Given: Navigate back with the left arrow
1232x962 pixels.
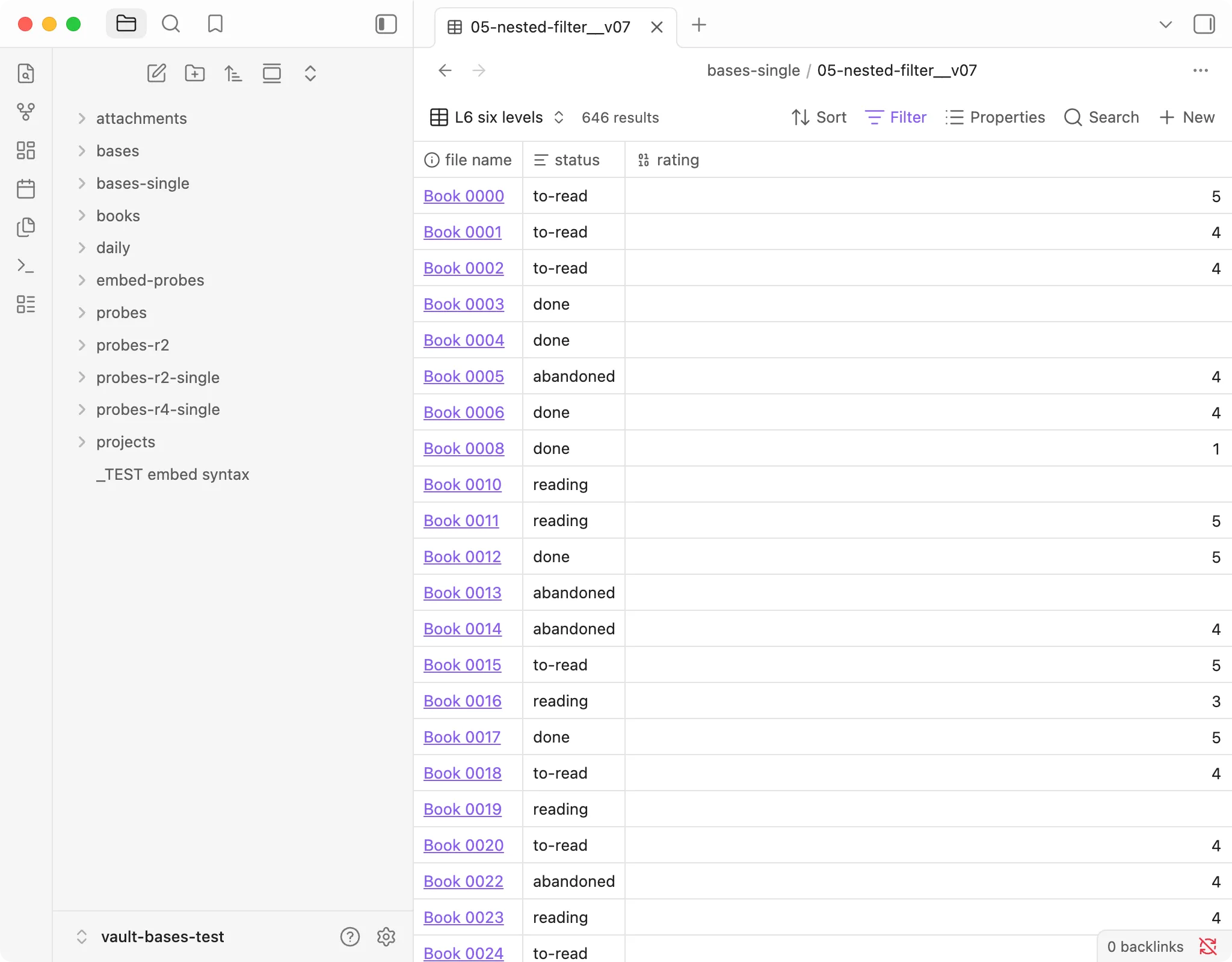Looking at the screenshot, I should coord(445,70).
